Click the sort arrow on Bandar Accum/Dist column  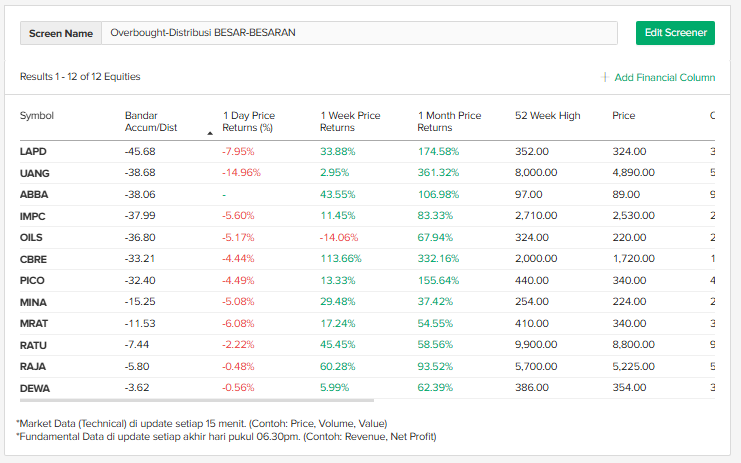point(210,132)
